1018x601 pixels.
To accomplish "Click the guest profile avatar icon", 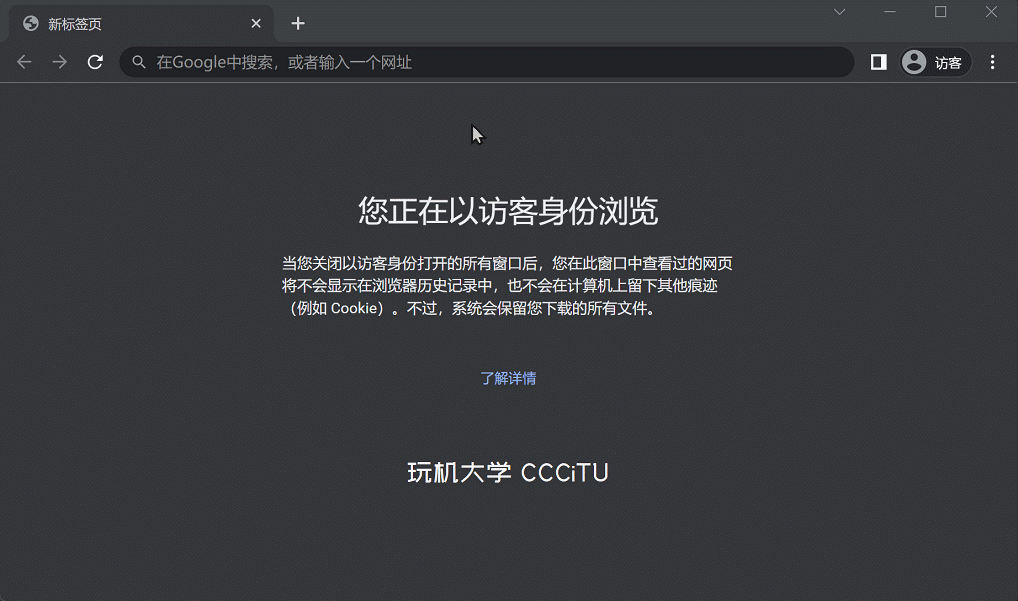I will click(x=913, y=62).
